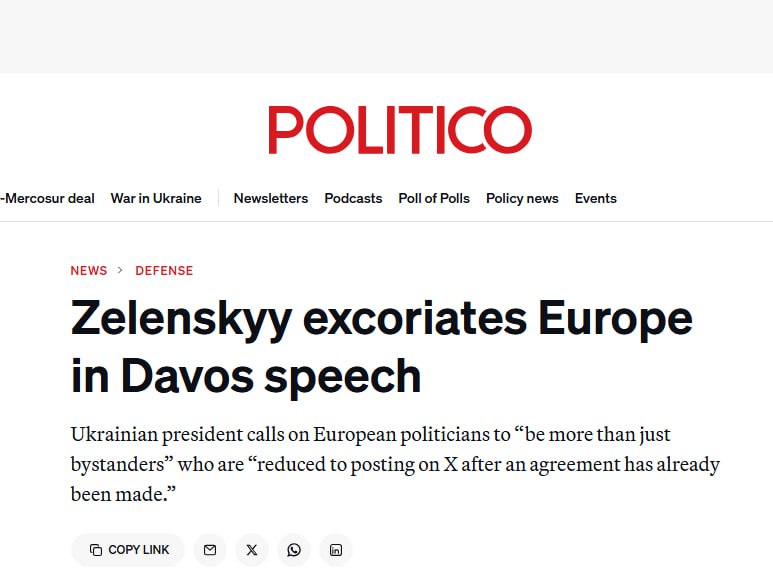This screenshot has width=773, height=577.
Task: Share the article on LinkedIn
Action: (336, 550)
